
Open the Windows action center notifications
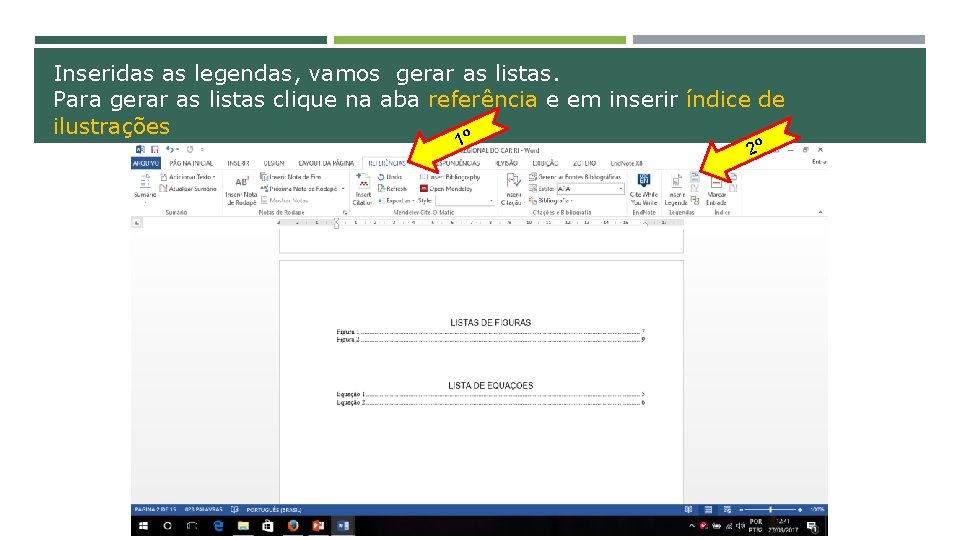[812, 526]
